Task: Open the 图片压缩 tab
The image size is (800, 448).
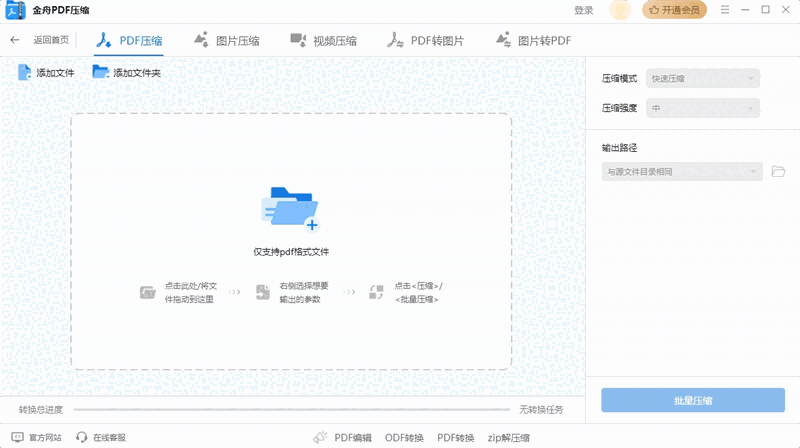Action: pyautogui.click(x=227, y=40)
